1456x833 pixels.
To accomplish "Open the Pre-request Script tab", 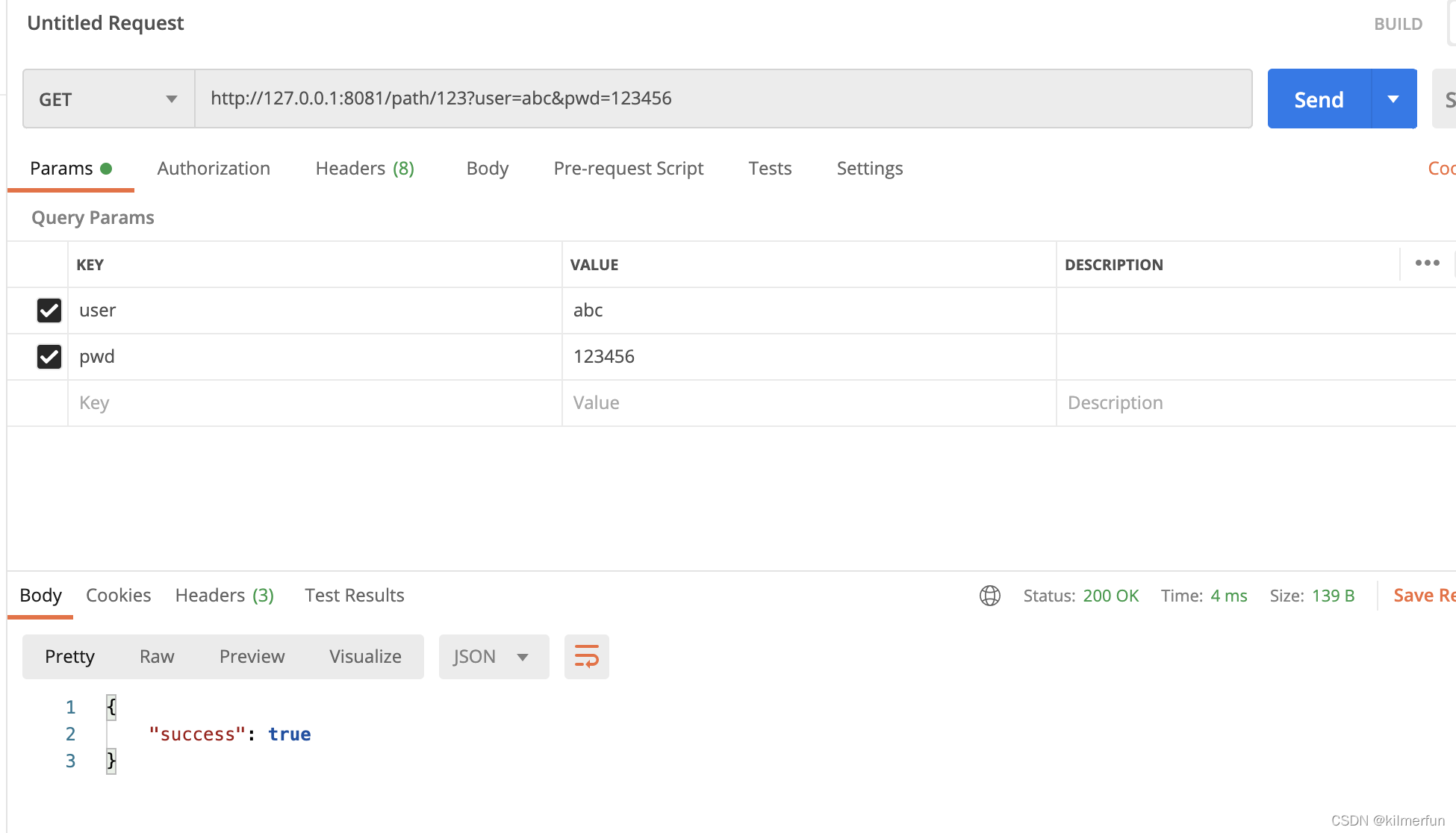I will pyautogui.click(x=628, y=169).
